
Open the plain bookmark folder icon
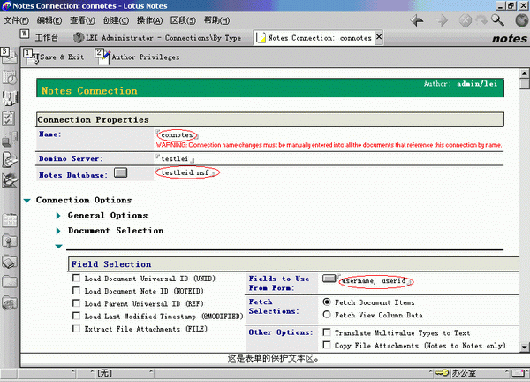click(9, 282)
